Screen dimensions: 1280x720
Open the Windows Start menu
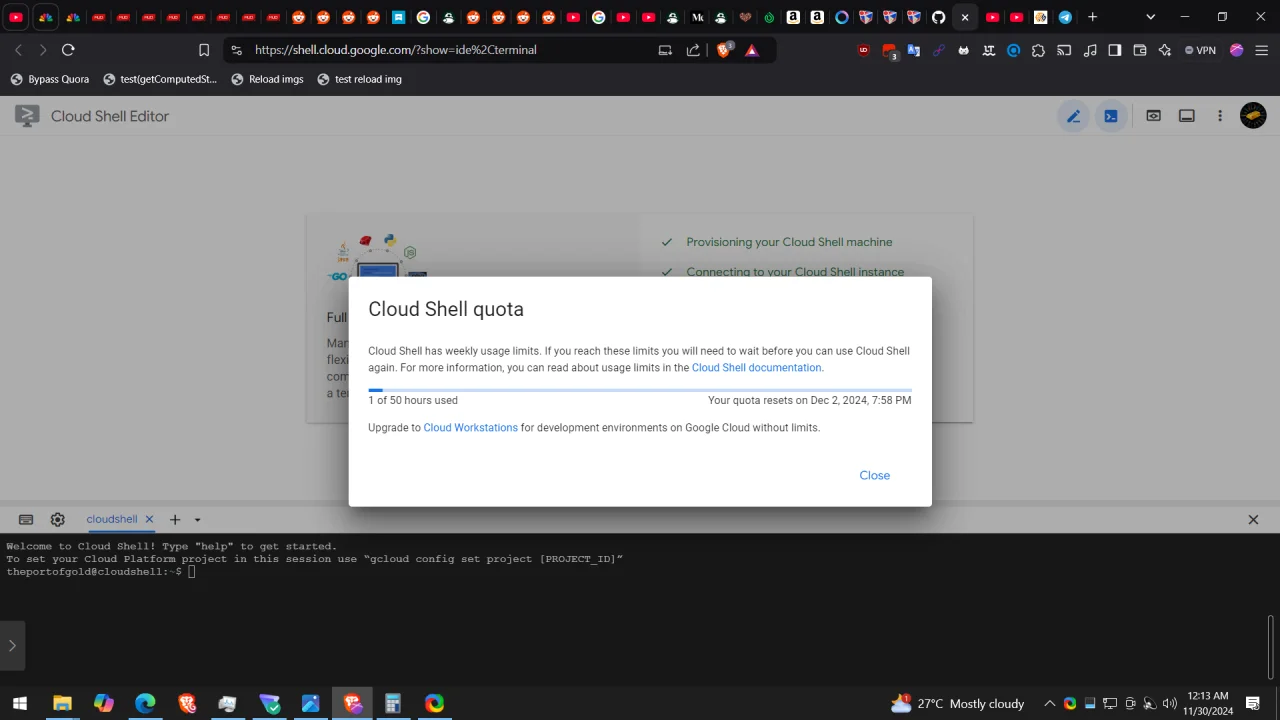tap(20, 704)
